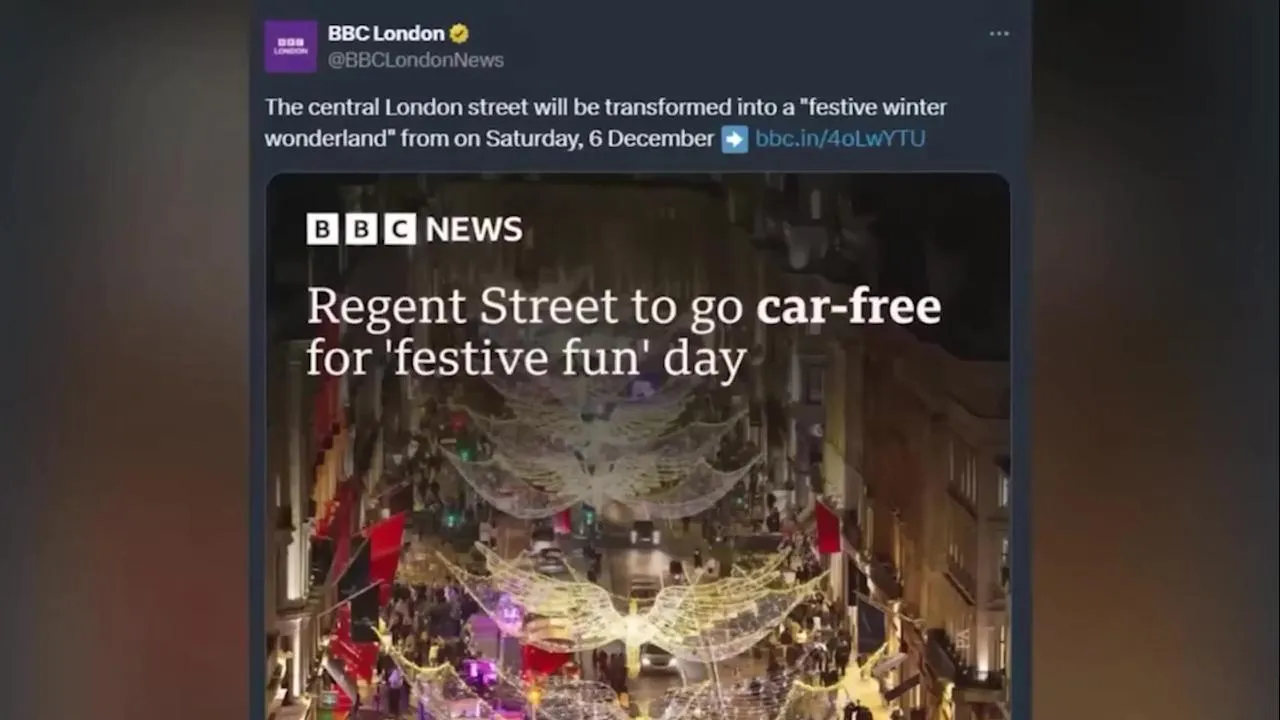The width and height of the screenshot is (1280, 720).
Task: Click the word NEWS in the card logo
Action: [474, 229]
